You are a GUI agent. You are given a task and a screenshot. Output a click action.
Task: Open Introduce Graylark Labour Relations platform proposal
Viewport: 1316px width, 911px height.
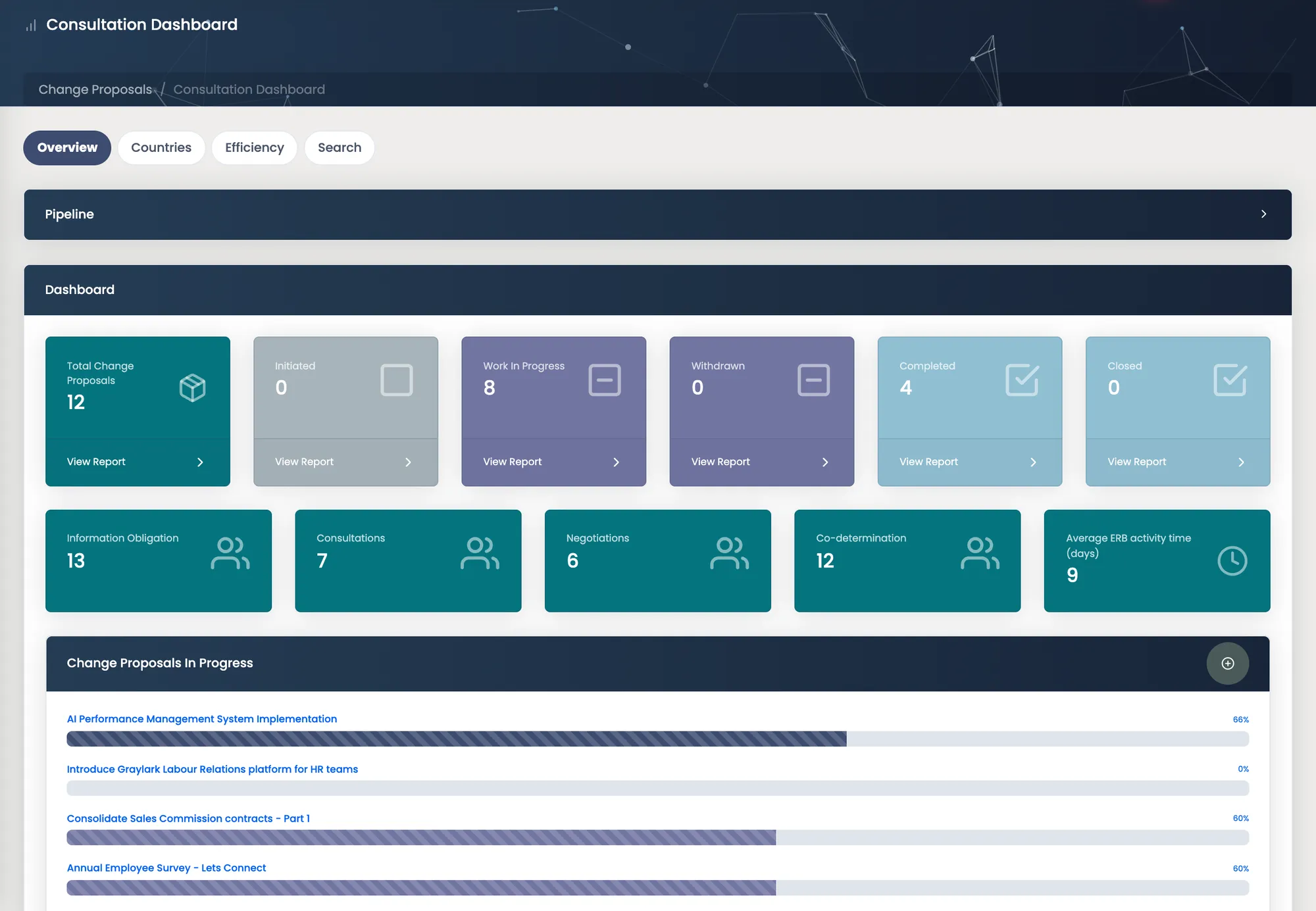[213, 769]
